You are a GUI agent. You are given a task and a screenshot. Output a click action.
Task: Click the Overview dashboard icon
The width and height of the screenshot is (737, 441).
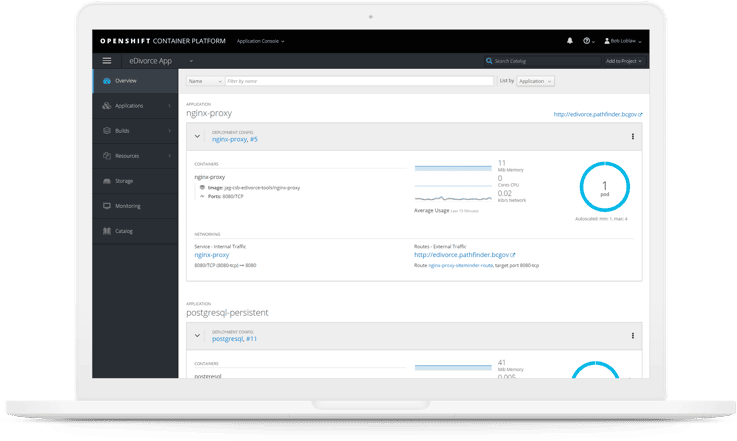[107, 81]
